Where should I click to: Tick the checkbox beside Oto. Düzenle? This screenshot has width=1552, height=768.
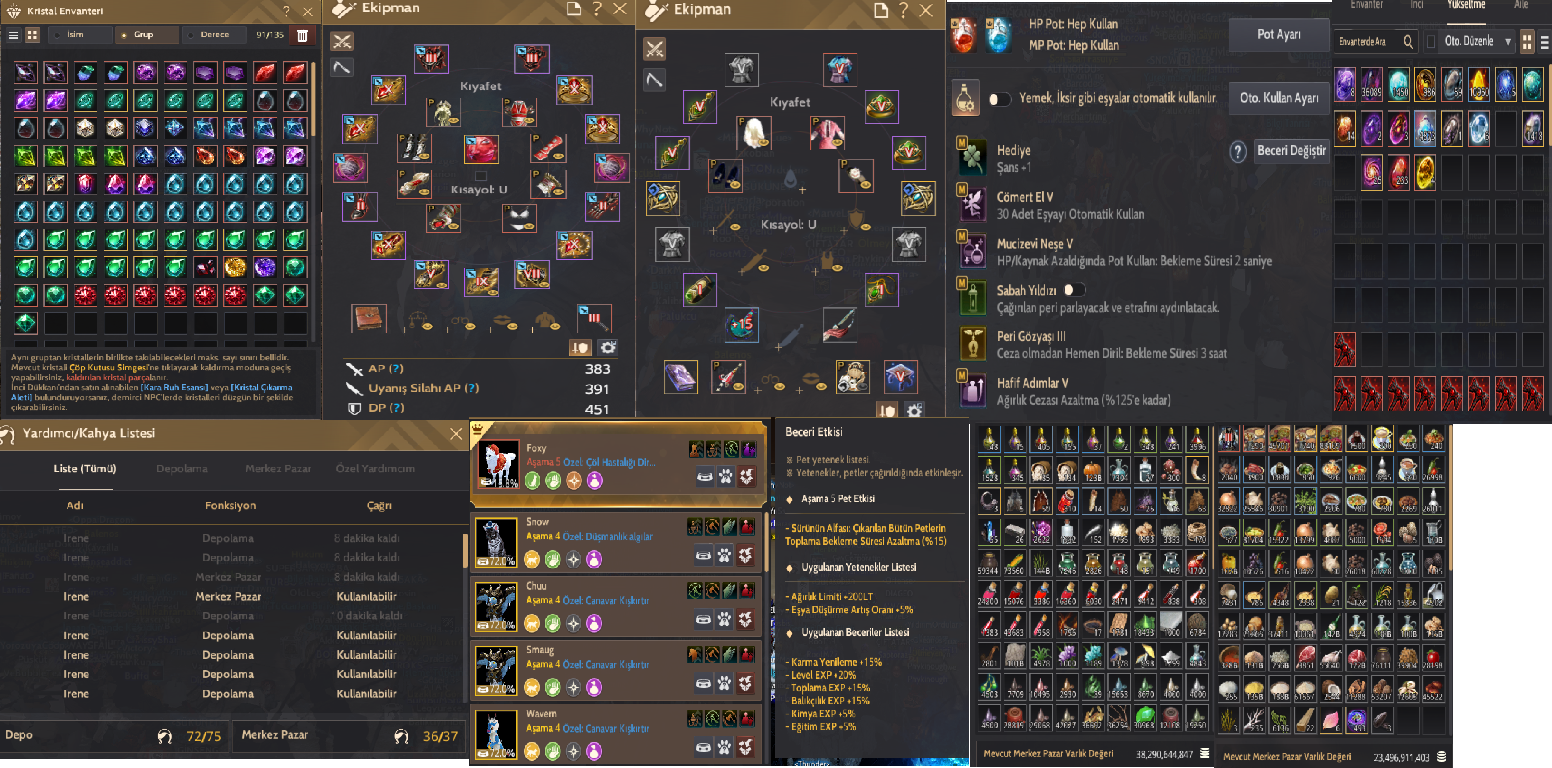pos(1431,41)
